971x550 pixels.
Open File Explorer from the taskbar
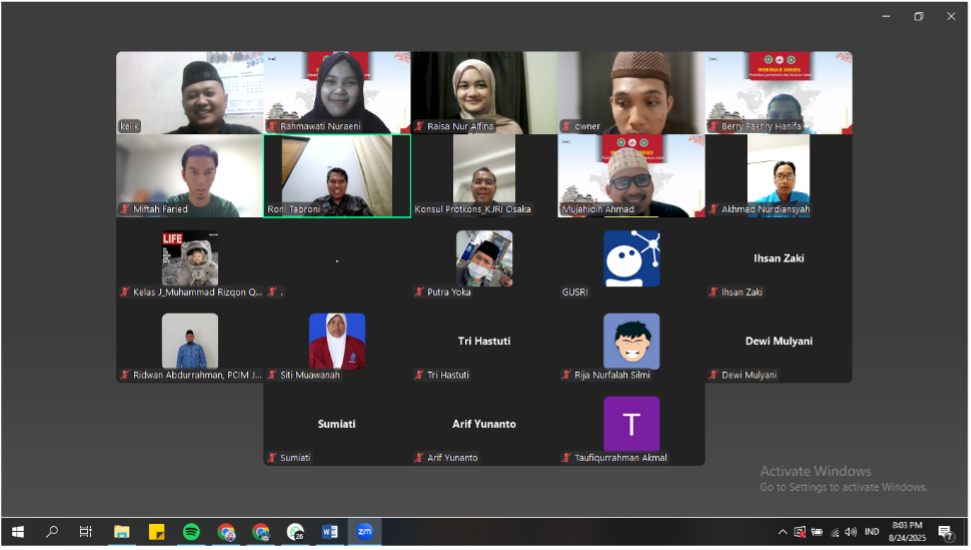click(x=122, y=532)
